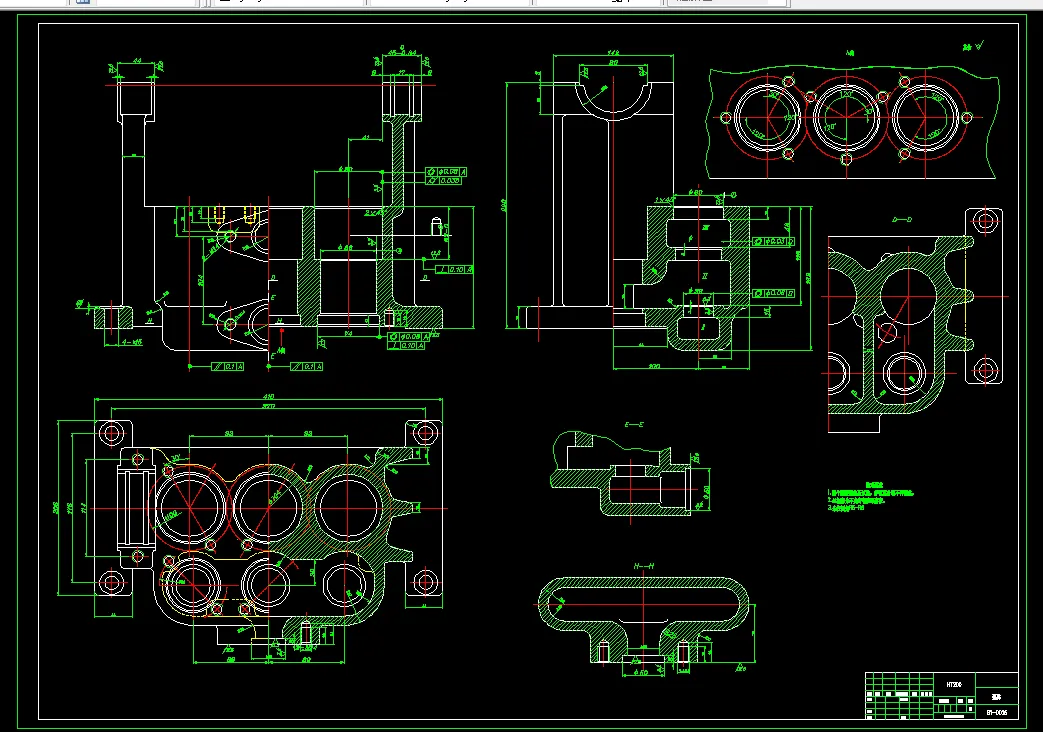This screenshot has height=732, width=1043.
Task: Pick the "450" overall length dimension text
Action: [268, 397]
